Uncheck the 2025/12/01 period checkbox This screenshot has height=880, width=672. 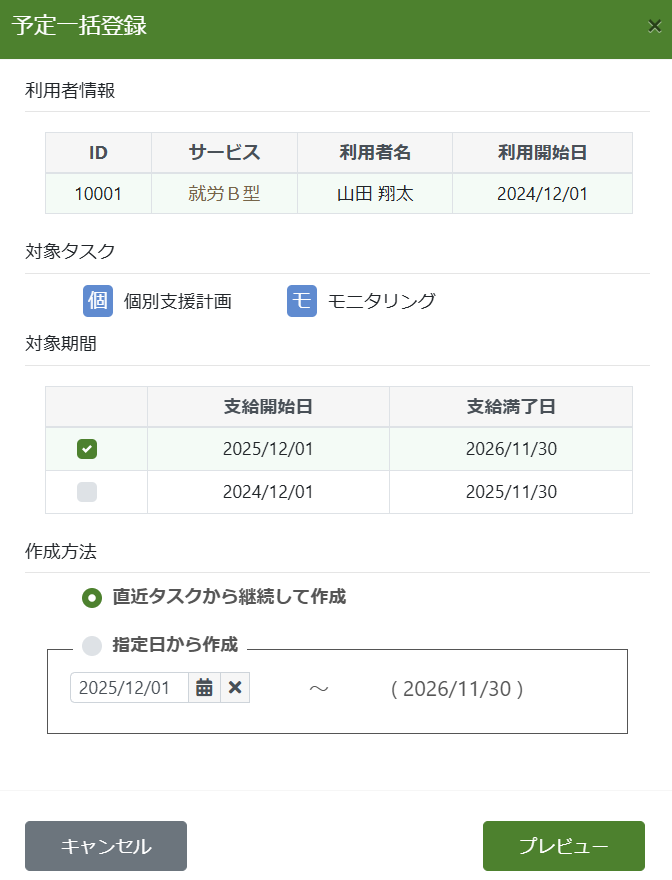click(87, 449)
